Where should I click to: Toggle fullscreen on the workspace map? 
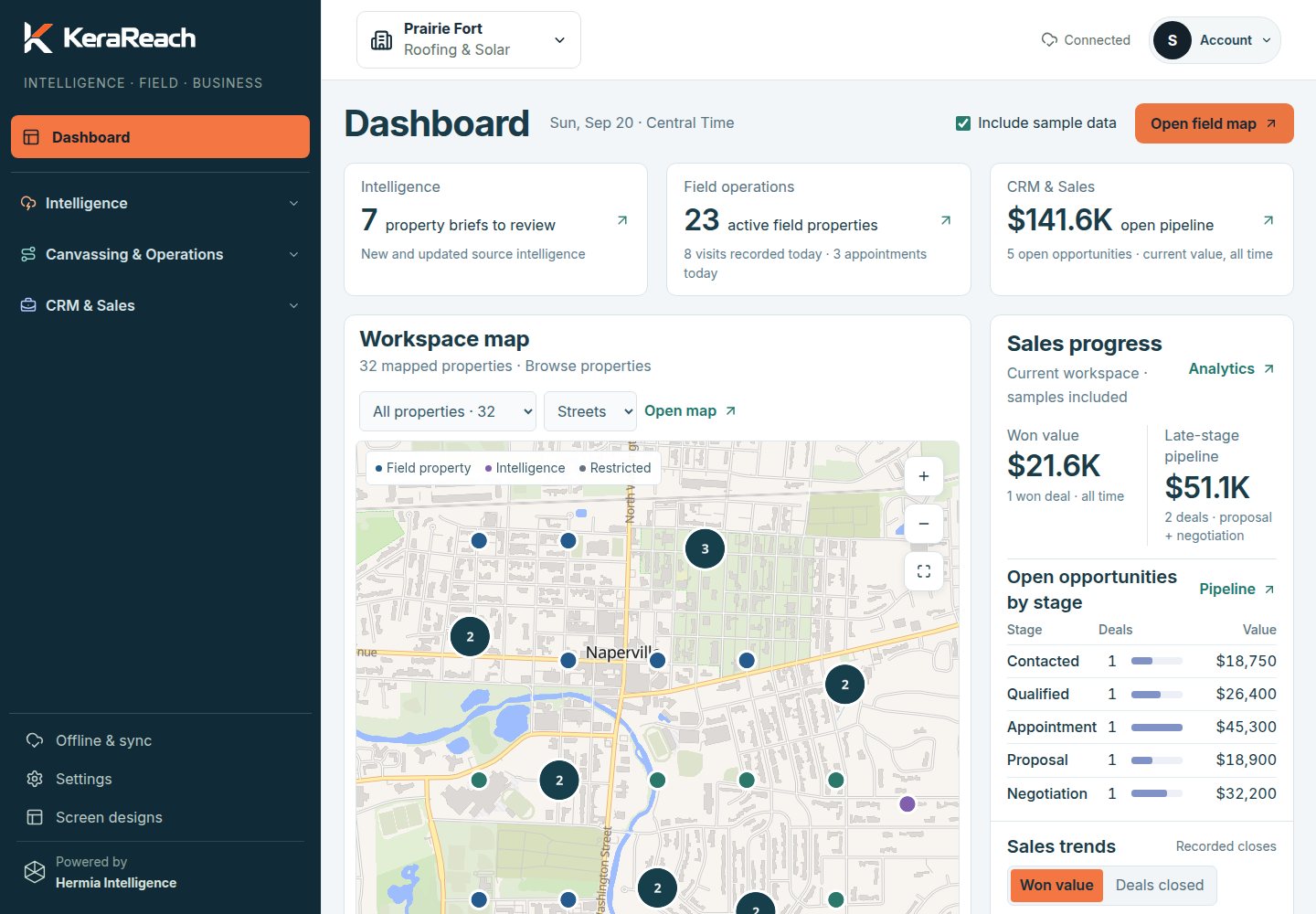(924, 571)
